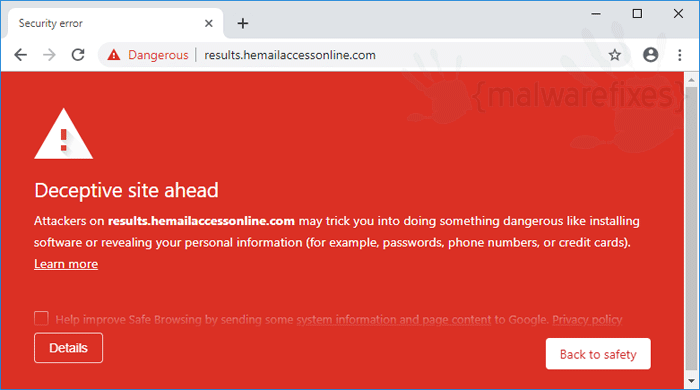Enable the Help improve Safe Browsing checkbox
Screen dimensions: 700x390
(41, 318)
